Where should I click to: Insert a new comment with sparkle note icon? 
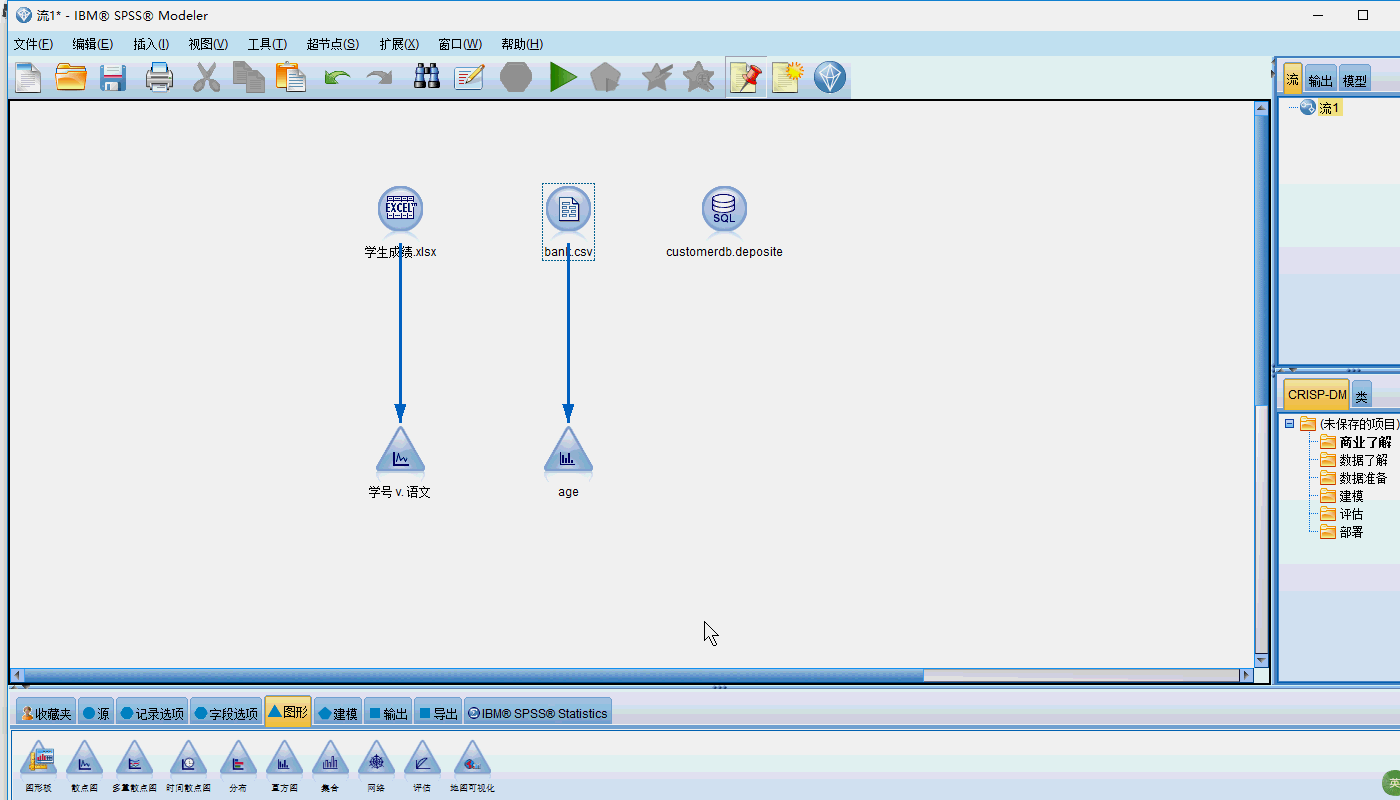point(787,77)
